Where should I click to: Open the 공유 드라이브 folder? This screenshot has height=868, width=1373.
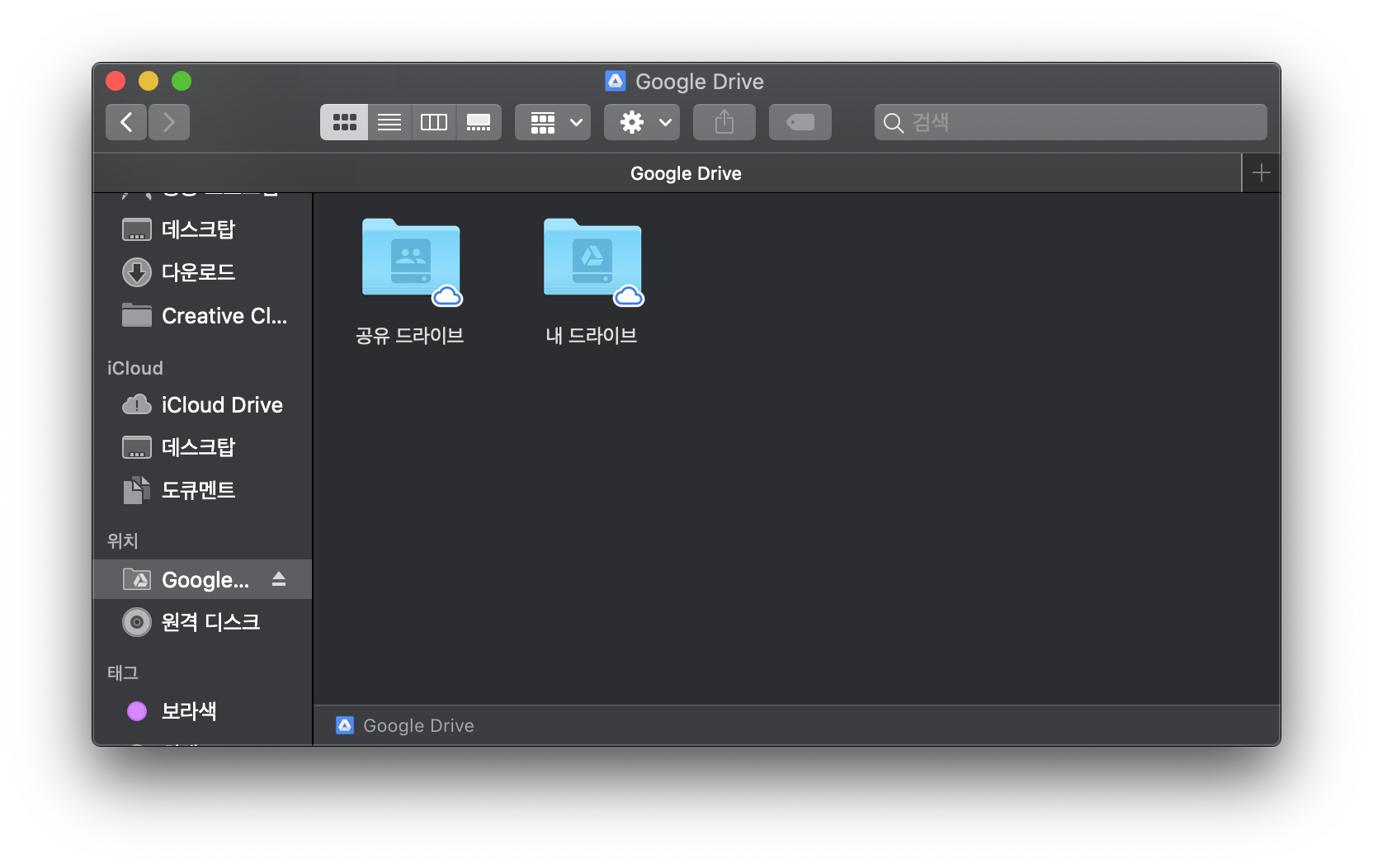(x=411, y=258)
